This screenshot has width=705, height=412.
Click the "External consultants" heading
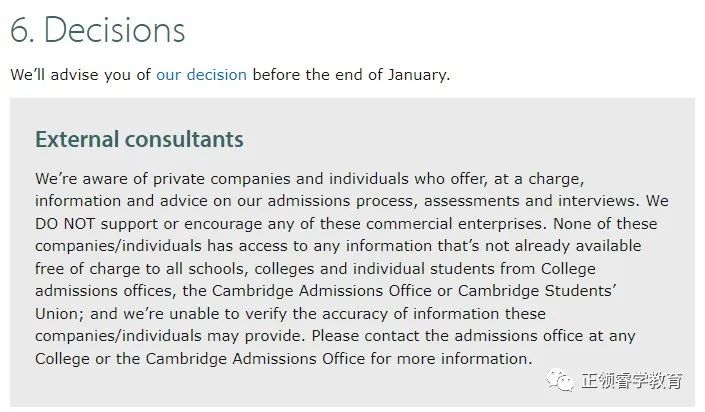pos(139,139)
